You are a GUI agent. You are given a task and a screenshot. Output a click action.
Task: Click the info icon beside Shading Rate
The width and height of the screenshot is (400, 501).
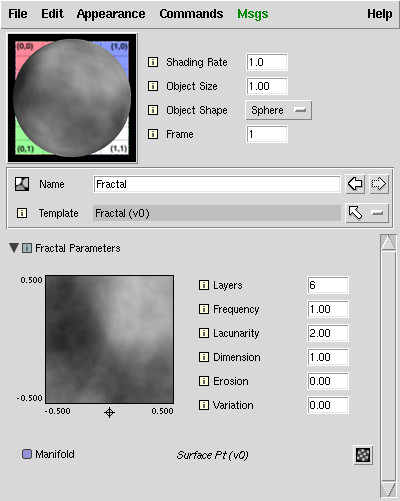pyautogui.click(x=153, y=62)
